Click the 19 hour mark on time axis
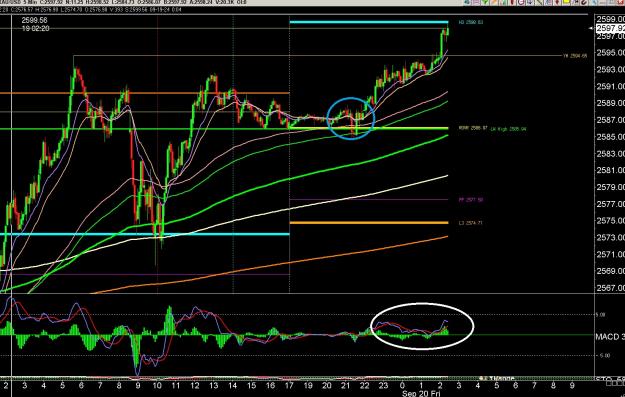 click(308, 385)
